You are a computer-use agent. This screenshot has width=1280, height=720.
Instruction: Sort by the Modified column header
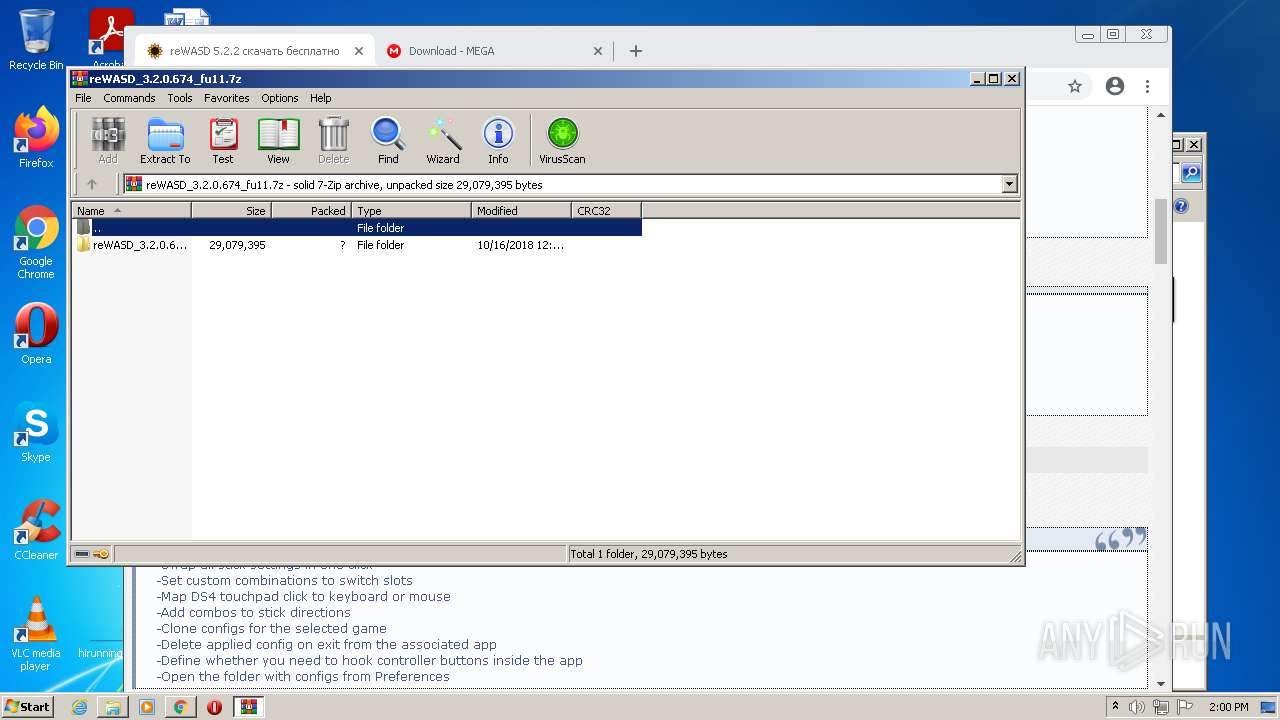[x=522, y=211]
